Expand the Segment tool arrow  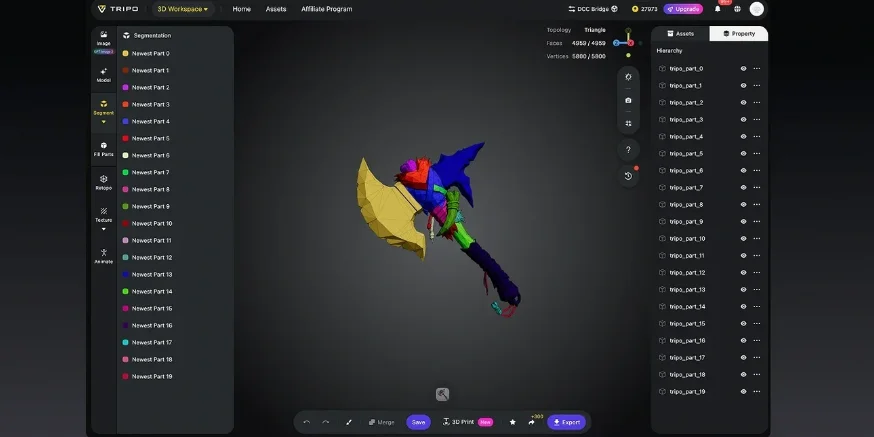pos(104,122)
